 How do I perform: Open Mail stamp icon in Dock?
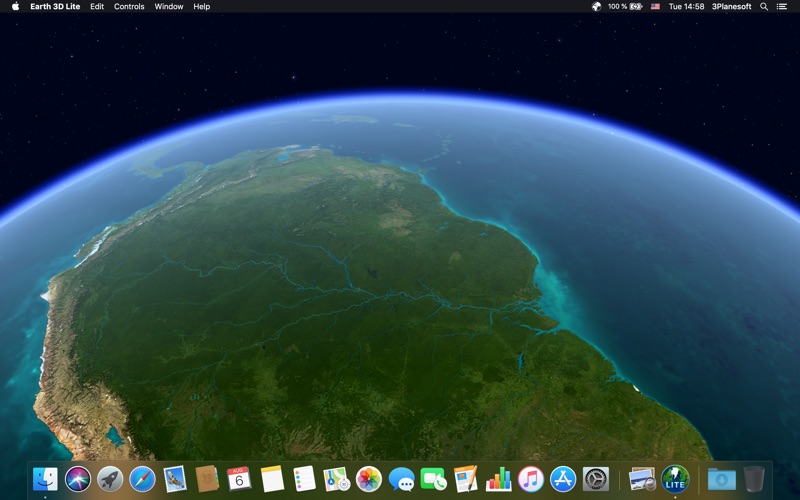pos(175,480)
